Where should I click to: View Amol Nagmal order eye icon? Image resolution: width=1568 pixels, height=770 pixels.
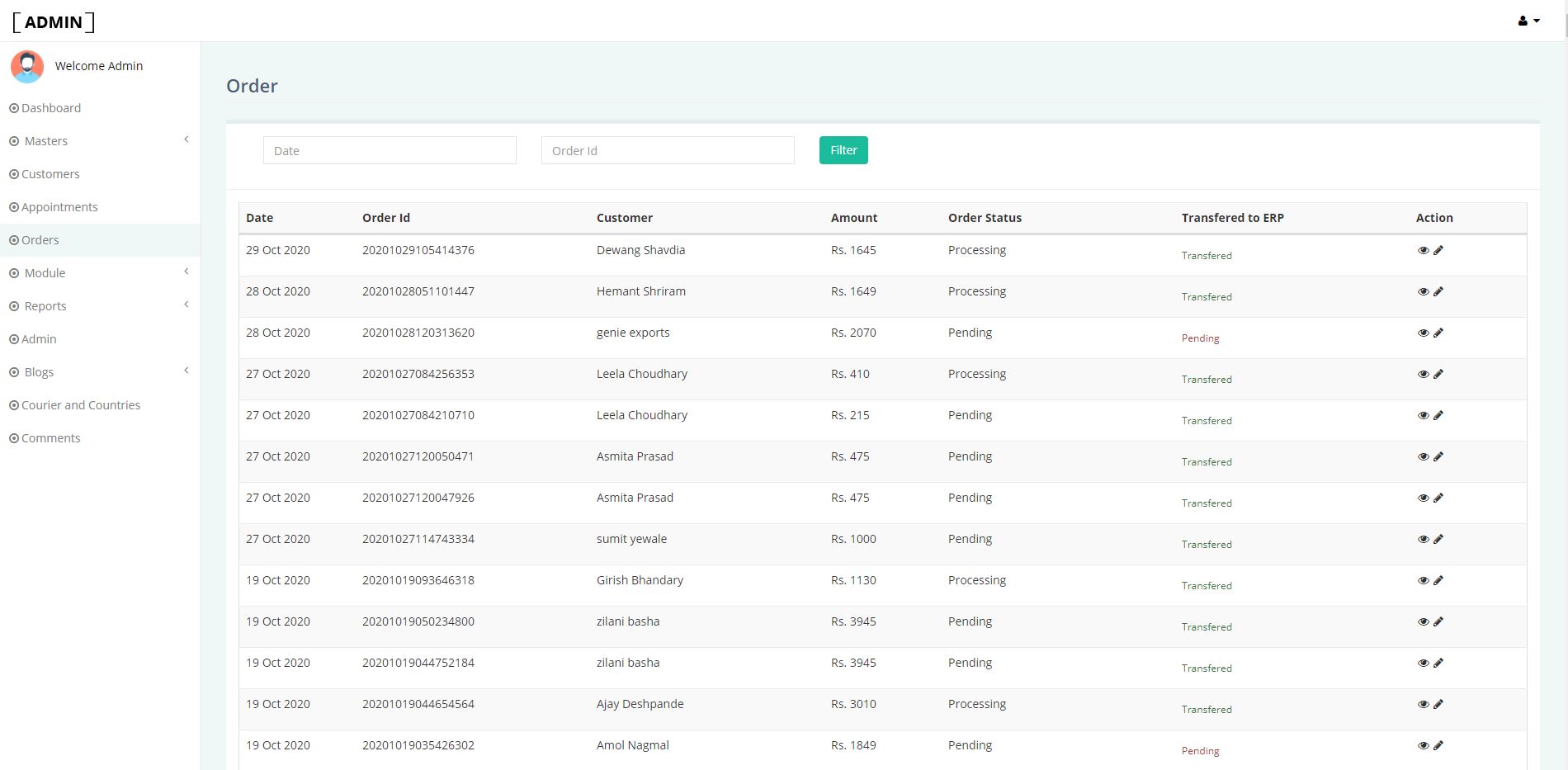coord(1423,745)
